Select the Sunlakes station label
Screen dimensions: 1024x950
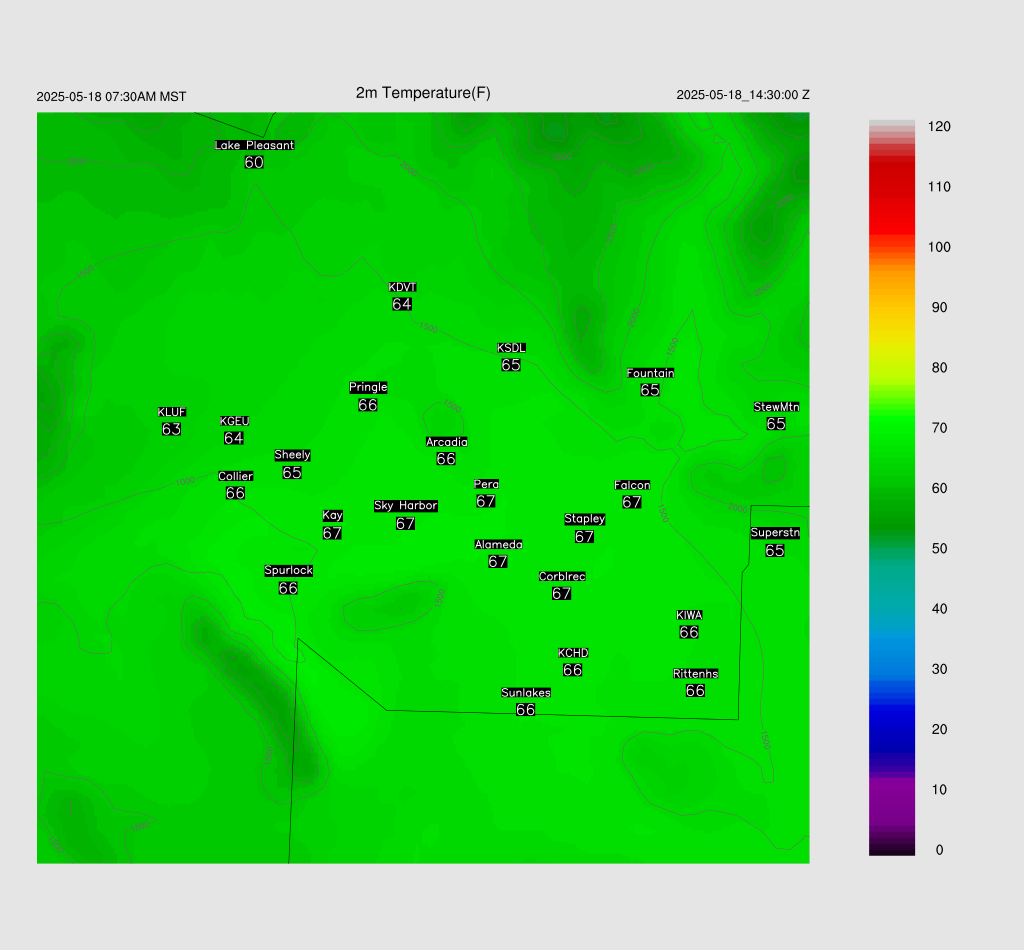tap(526, 693)
